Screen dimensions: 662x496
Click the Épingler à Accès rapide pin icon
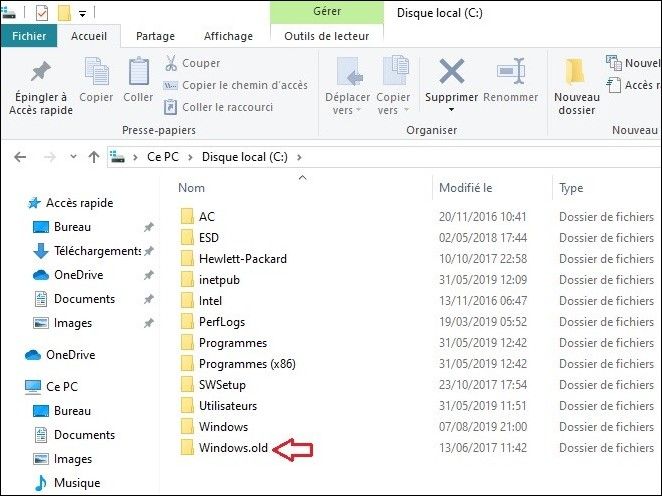[41, 71]
